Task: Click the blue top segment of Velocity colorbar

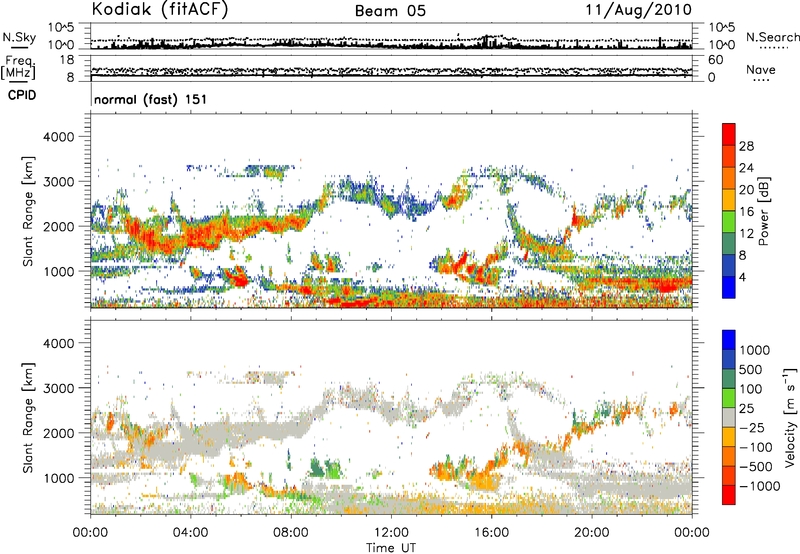Action: (729, 340)
